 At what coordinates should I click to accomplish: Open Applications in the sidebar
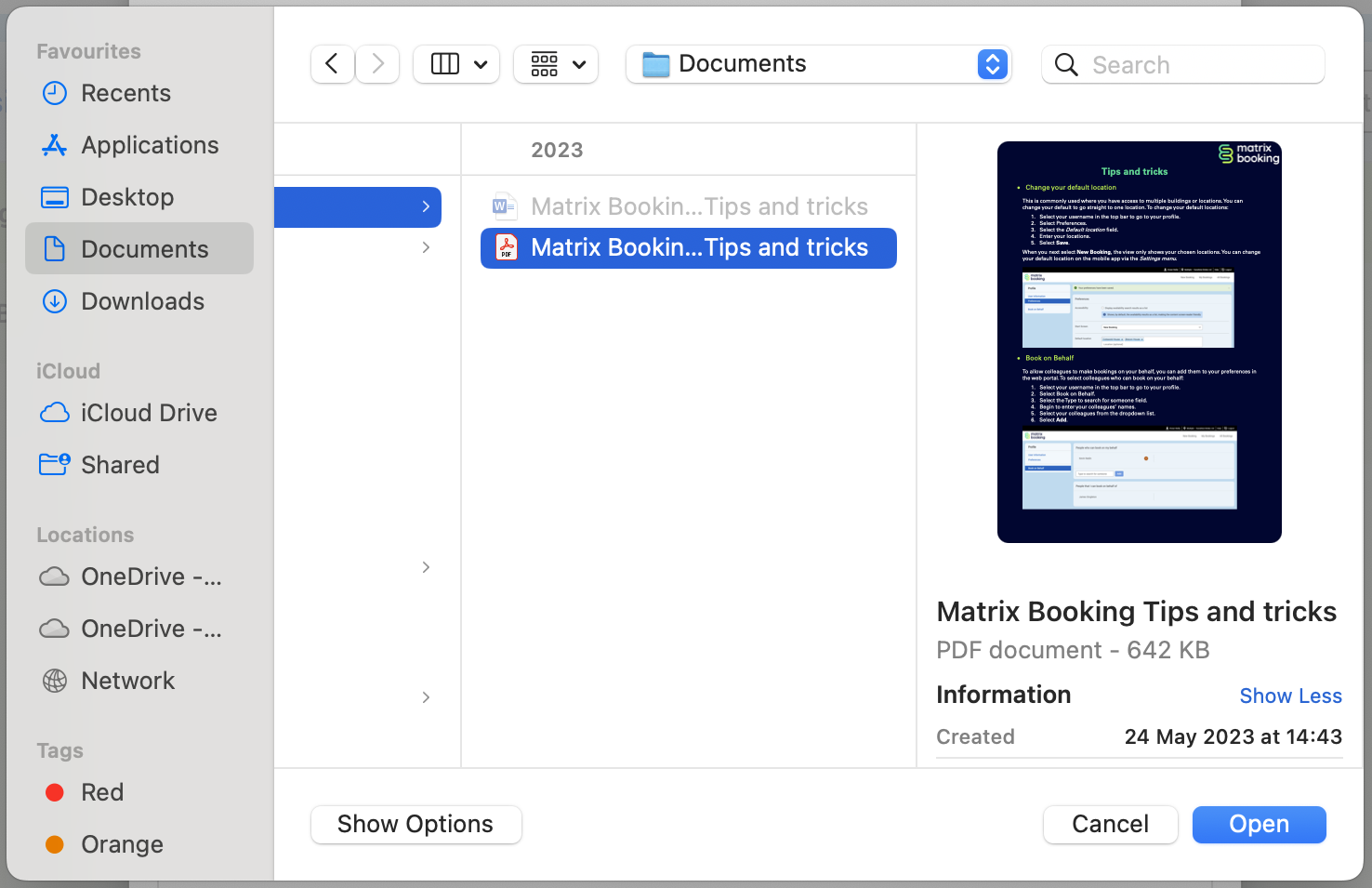coord(150,145)
